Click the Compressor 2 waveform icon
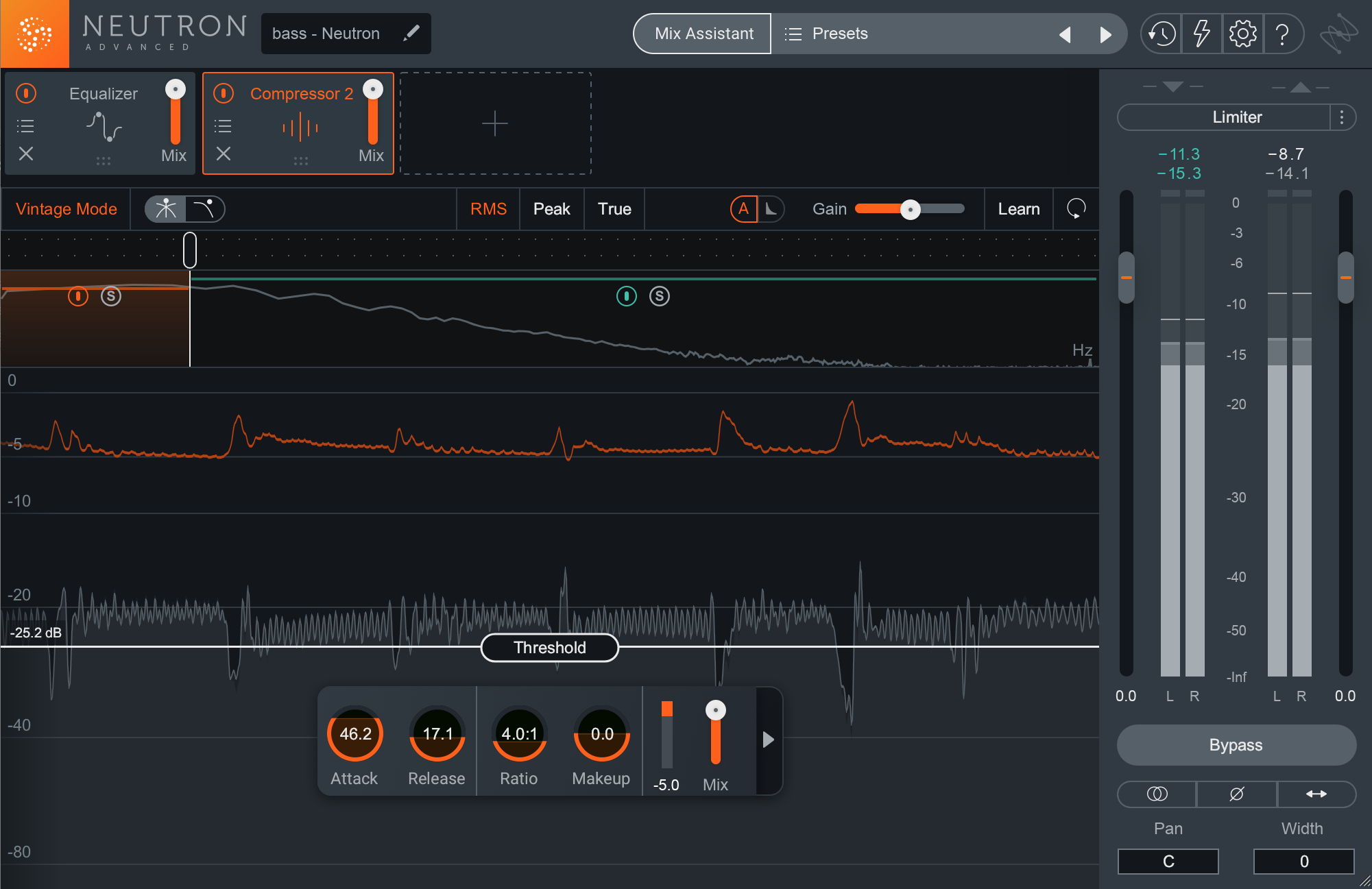 pyautogui.click(x=300, y=127)
